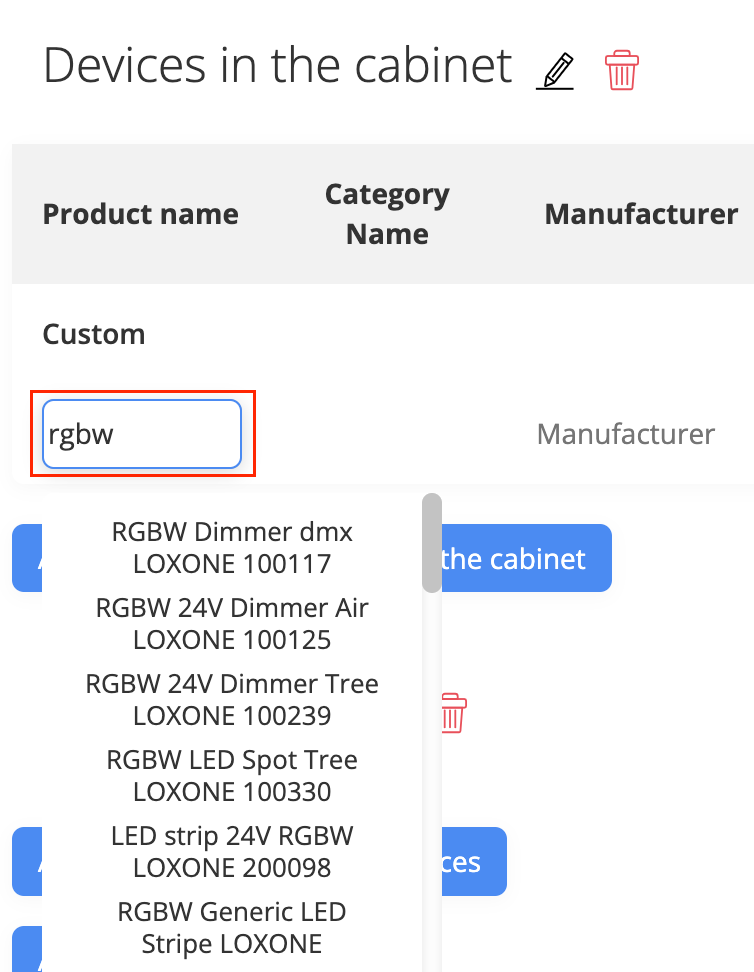
Task: Click the Devices in the cabinet title
Action: (x=277, y=65)
